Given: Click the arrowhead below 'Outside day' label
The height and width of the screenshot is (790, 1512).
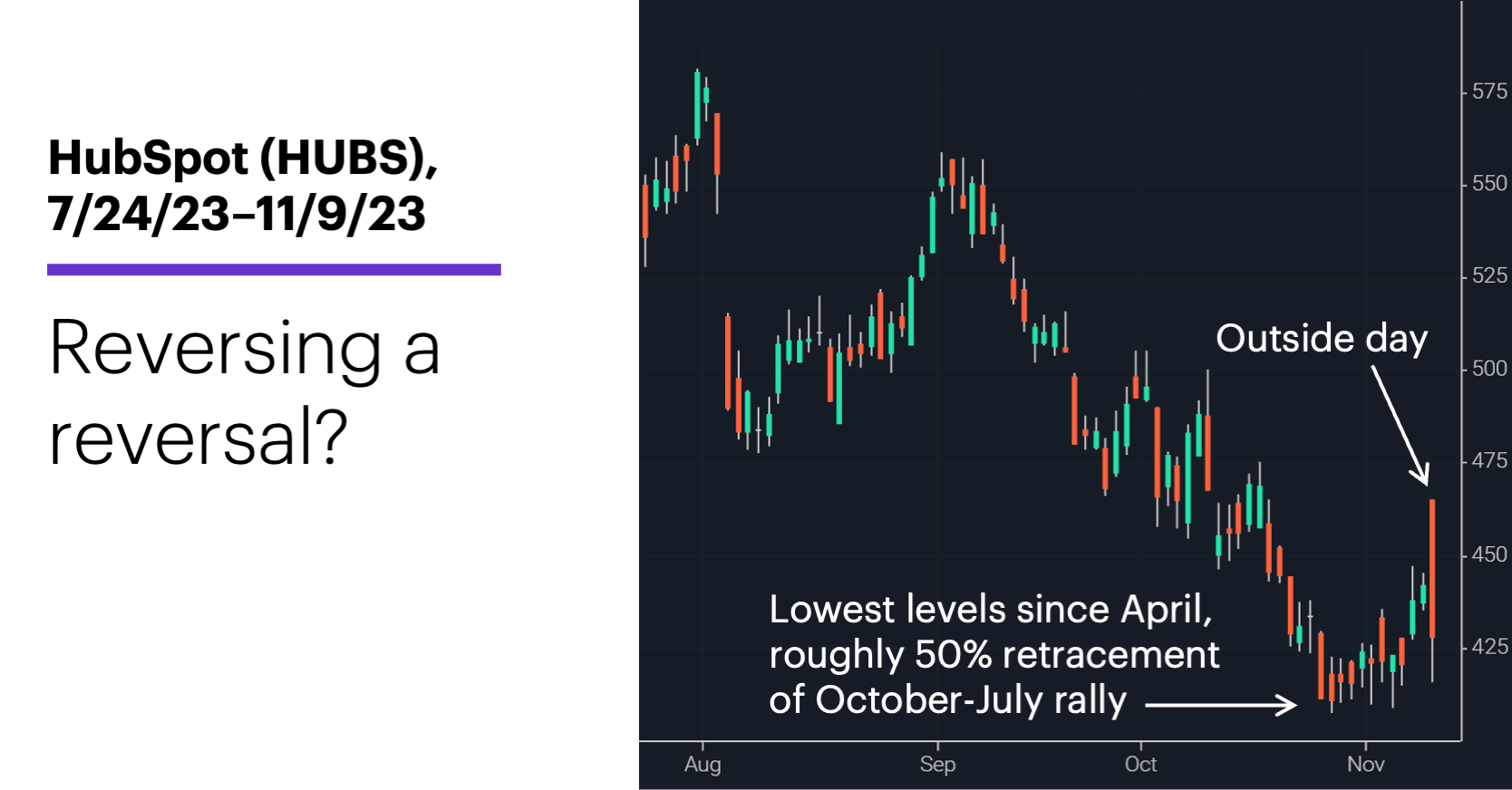Looking at the screenshot, I should click(x=1420, y=473).
